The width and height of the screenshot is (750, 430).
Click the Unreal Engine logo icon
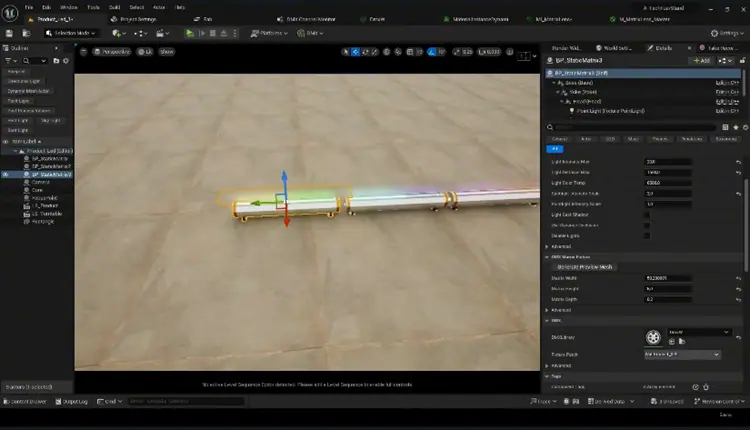pos(10,13)
